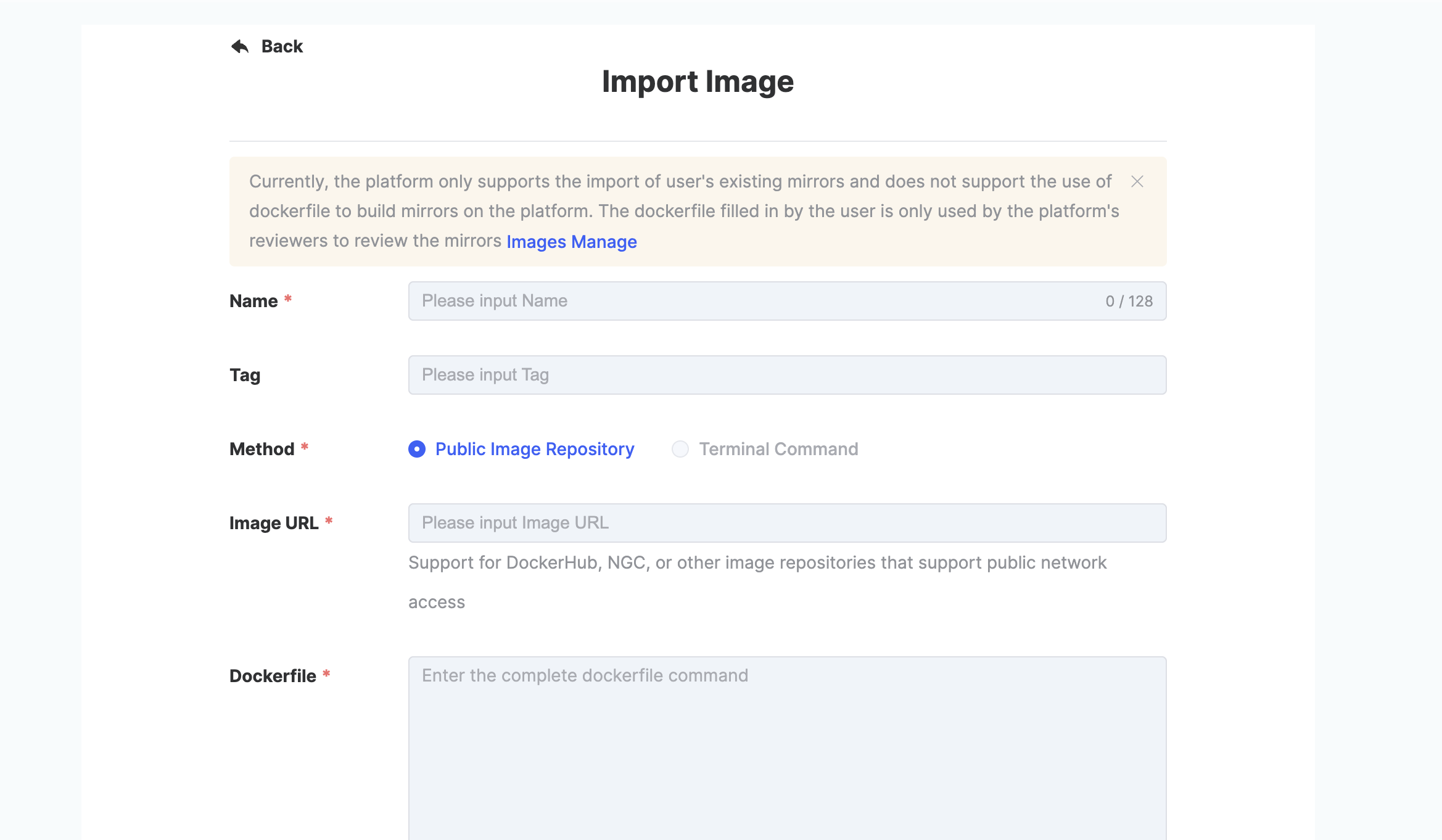Click the DockerHub, NGC support hint text
Viewport: 1442px width, 840px height.
pos(757,562)
